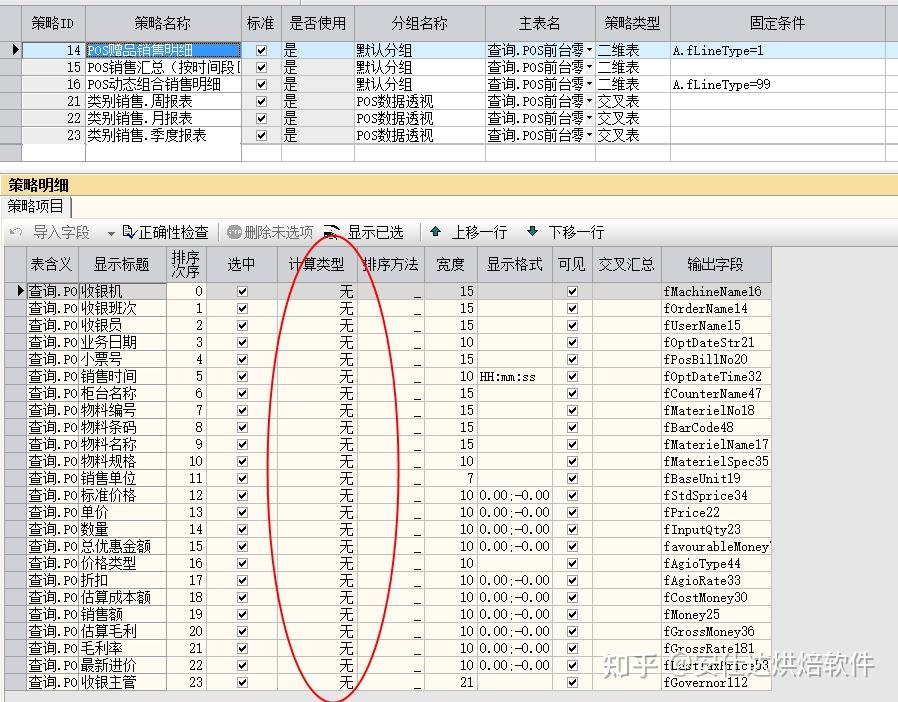Click the 固定条件 column header
Screen dimensions: 898x702
pos(778,23)
